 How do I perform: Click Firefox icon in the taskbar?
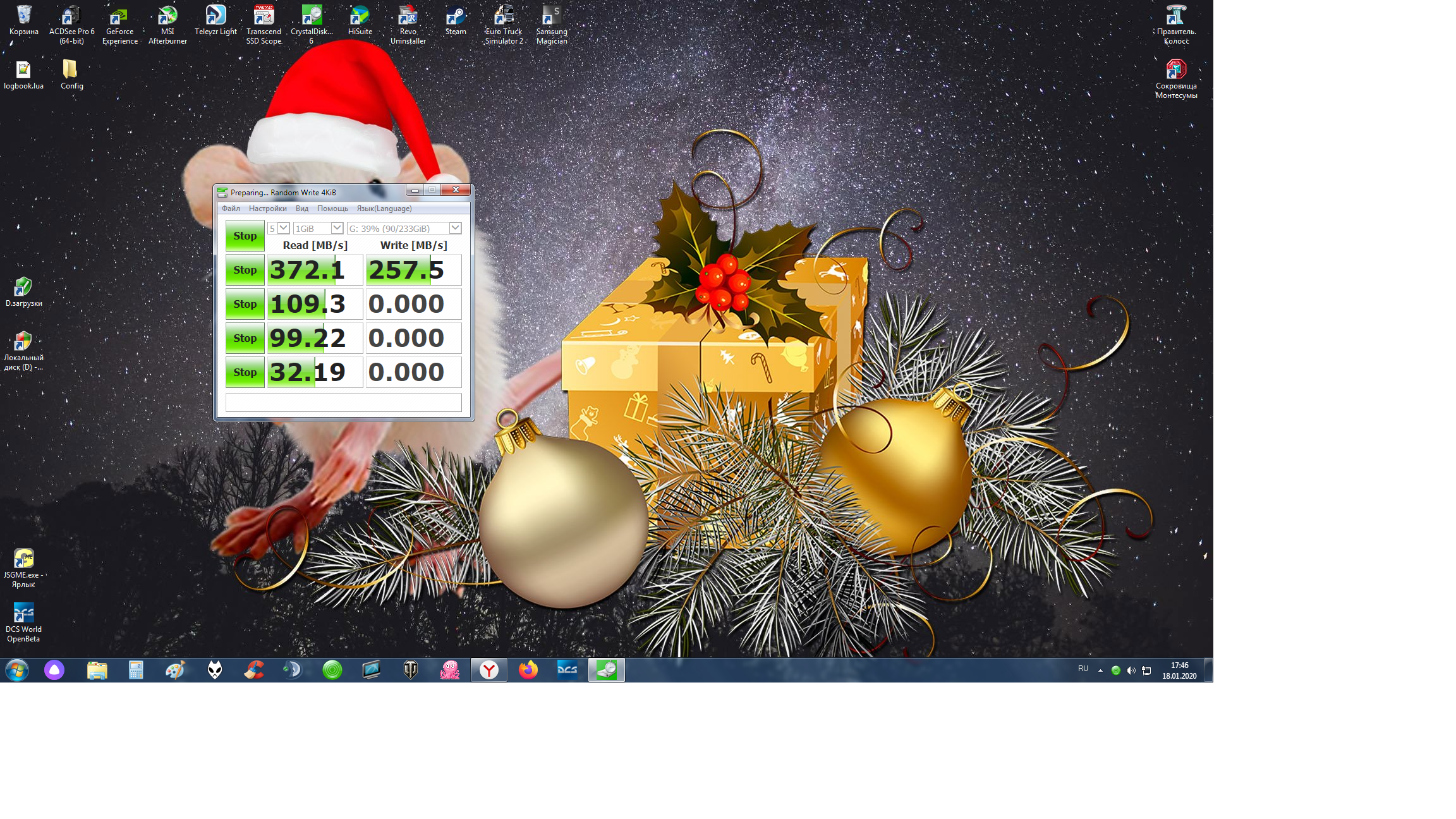click(x=528, y=670)
